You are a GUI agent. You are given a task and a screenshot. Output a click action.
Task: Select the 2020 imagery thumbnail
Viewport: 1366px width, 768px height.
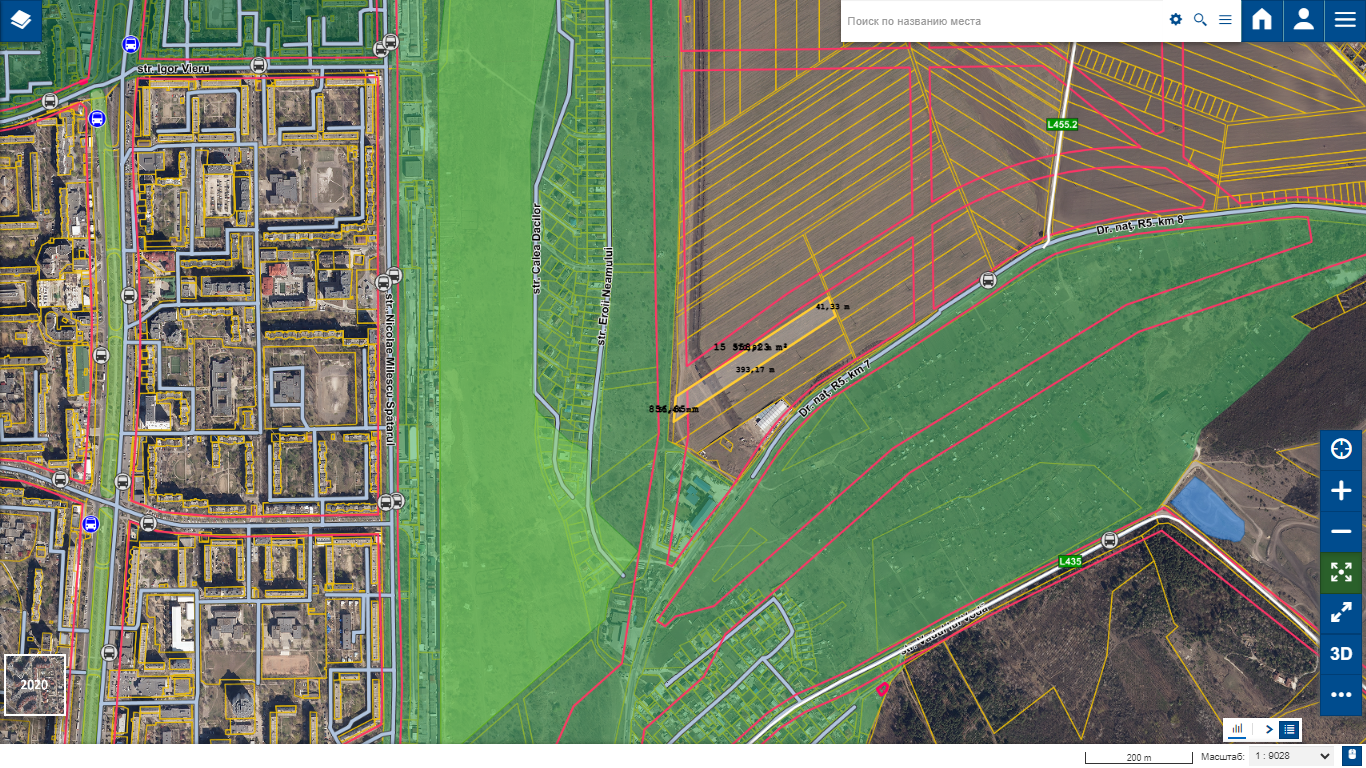pos(35,685)
